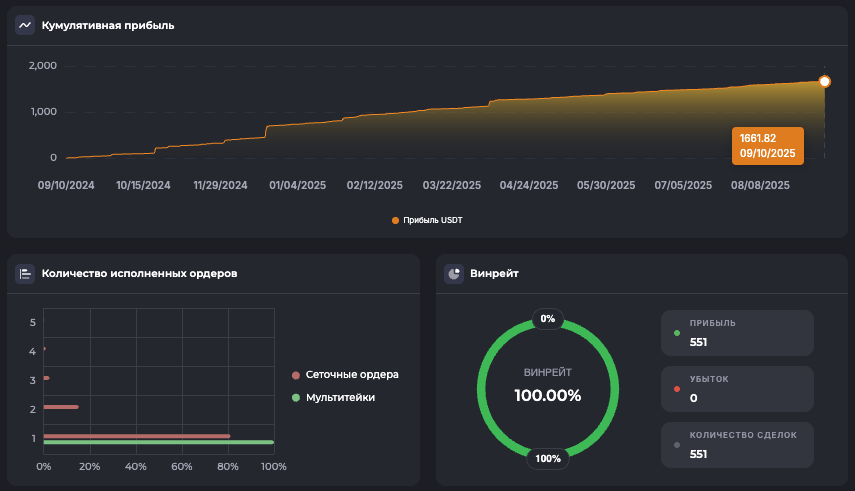The image size is (855, 491).
Task: Click the white endpoint marker on profit chart
Action: 824,82
